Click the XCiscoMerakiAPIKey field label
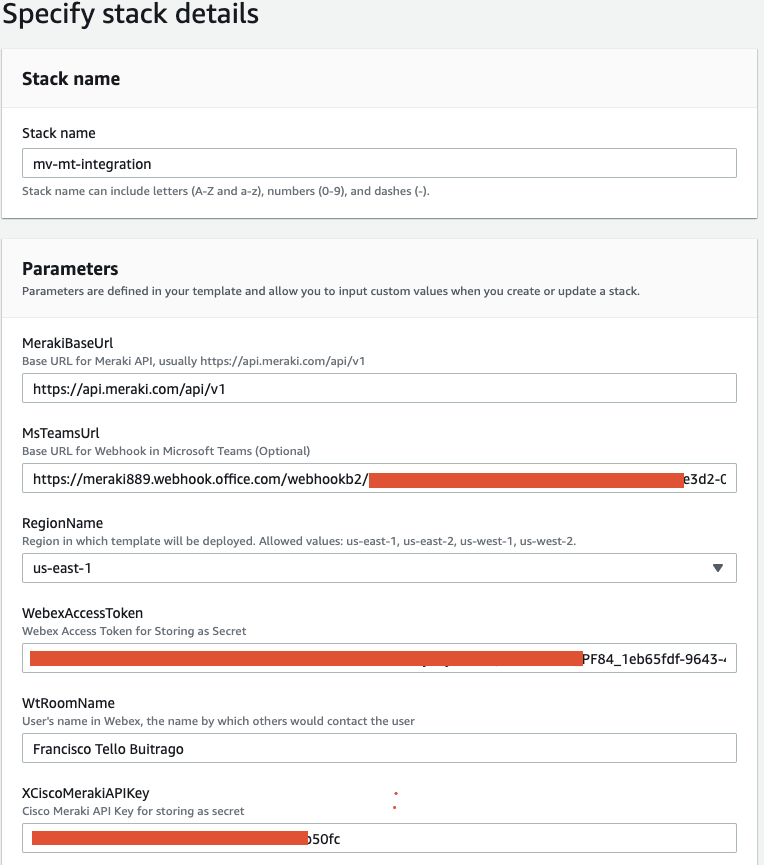This screenshot has width=764, height=865. coord(85,793)
